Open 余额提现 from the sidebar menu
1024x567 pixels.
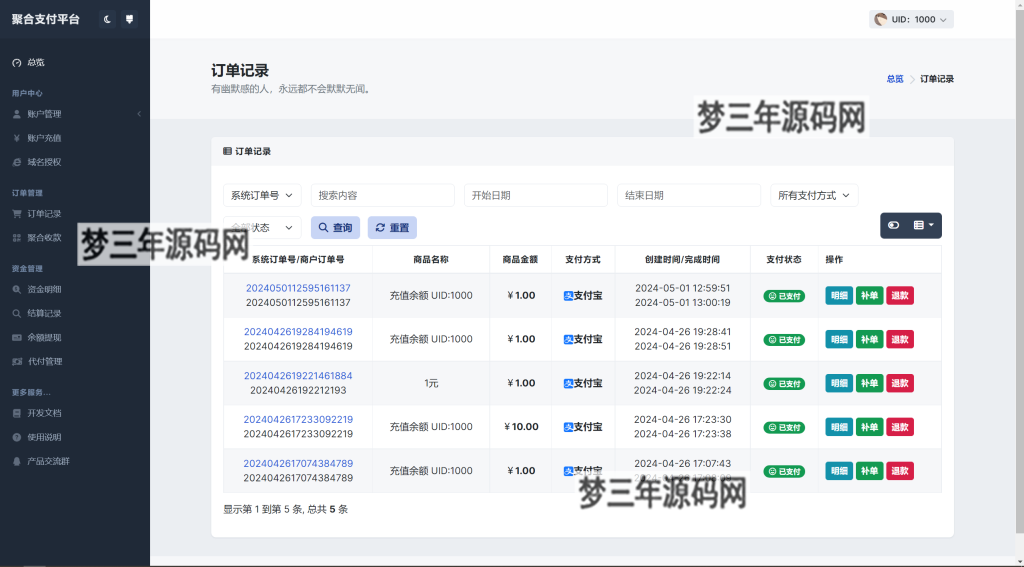tap(44, 337)
